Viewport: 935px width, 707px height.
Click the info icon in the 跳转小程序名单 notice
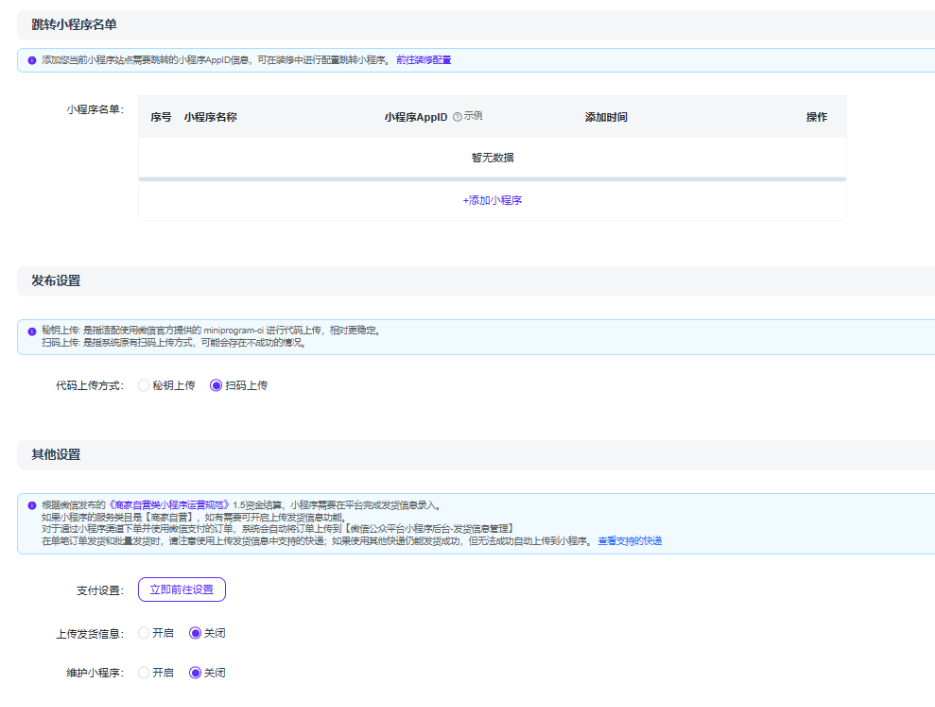(31, 60)
